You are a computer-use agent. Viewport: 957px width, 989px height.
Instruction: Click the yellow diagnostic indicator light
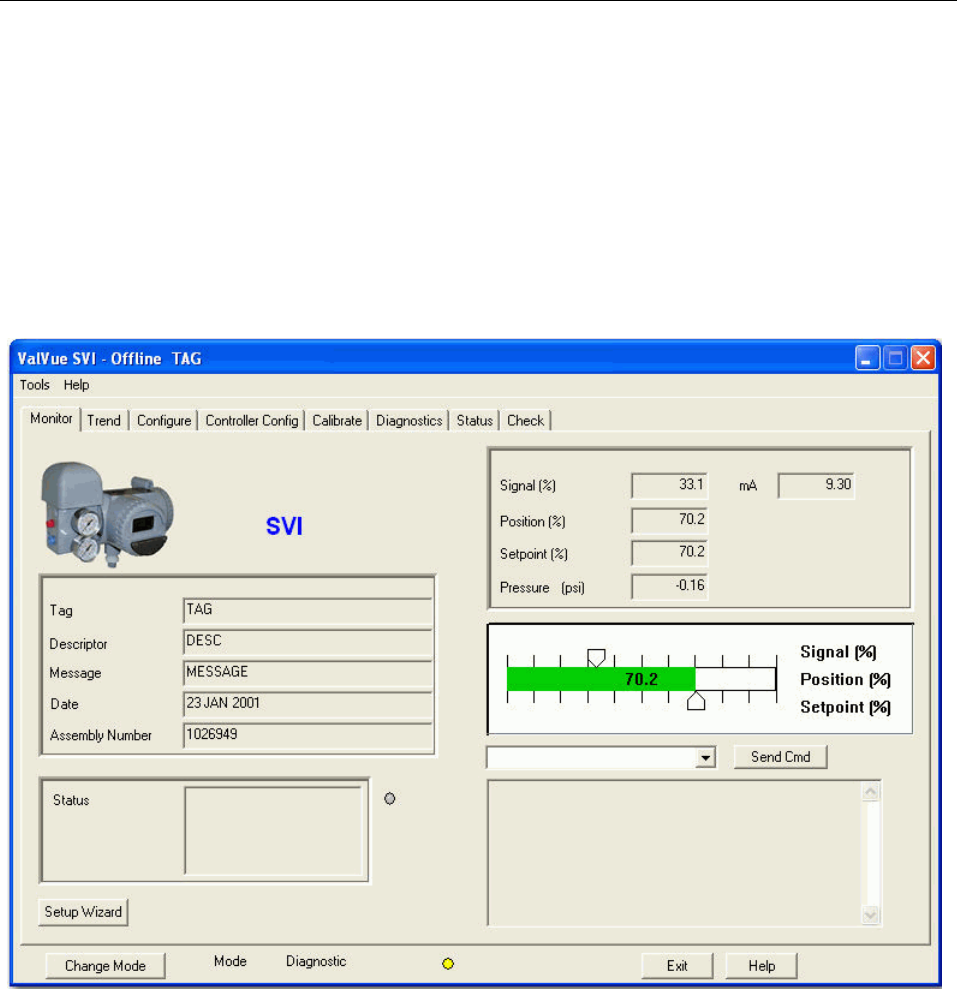pyautogui.click(x=448, y=964)
